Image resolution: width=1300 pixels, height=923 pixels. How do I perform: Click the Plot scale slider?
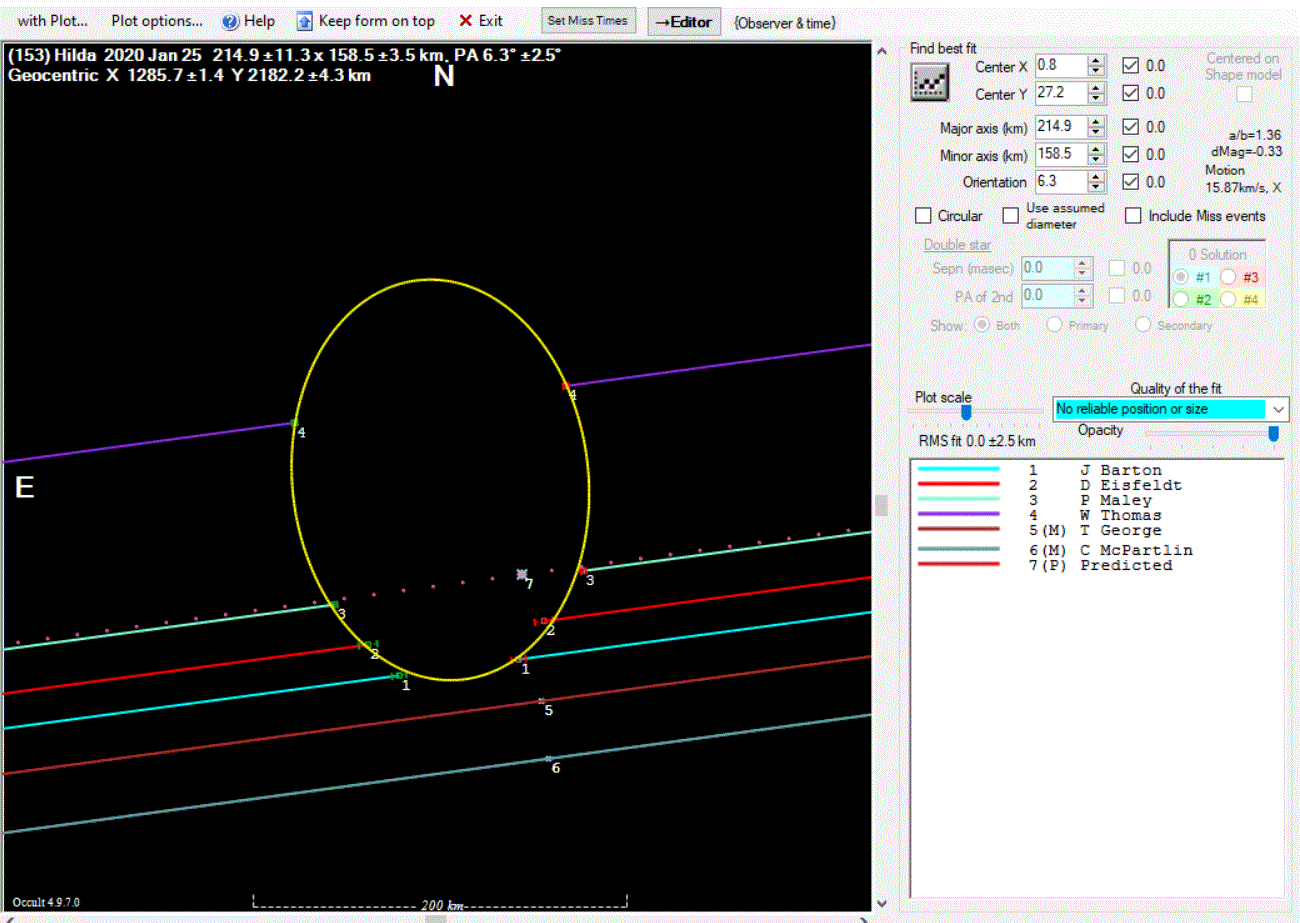966,411
